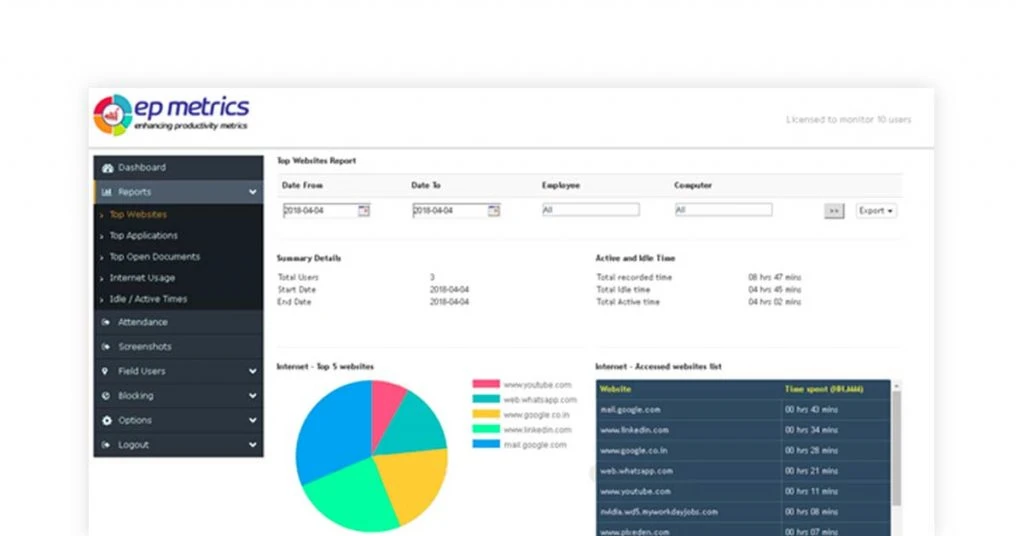Click the Dashboard gauge icon
Screen dimensions: 1024x536
pos(107,168)
